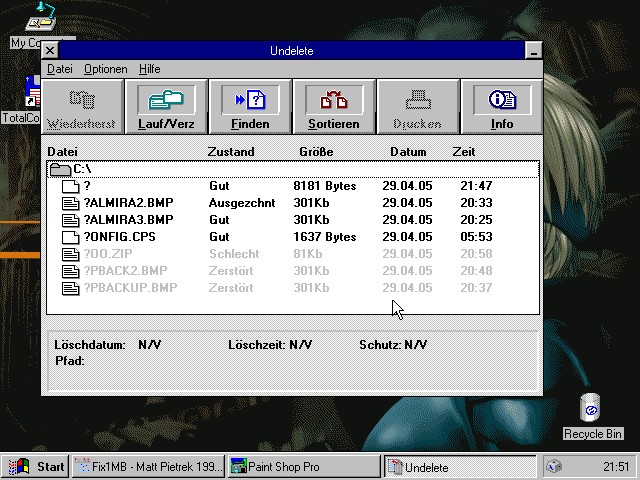
Task: Open Lauf/Verz drive and directory selector
Action: [x=166, y=107]
